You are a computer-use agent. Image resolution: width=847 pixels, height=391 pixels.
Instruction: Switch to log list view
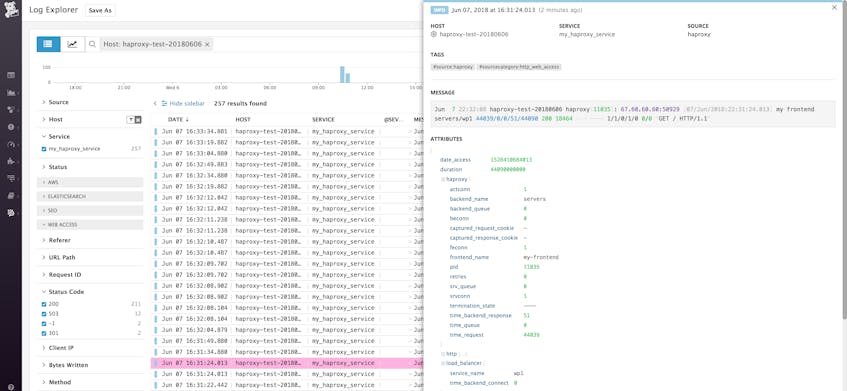click(x=49, y=44)
